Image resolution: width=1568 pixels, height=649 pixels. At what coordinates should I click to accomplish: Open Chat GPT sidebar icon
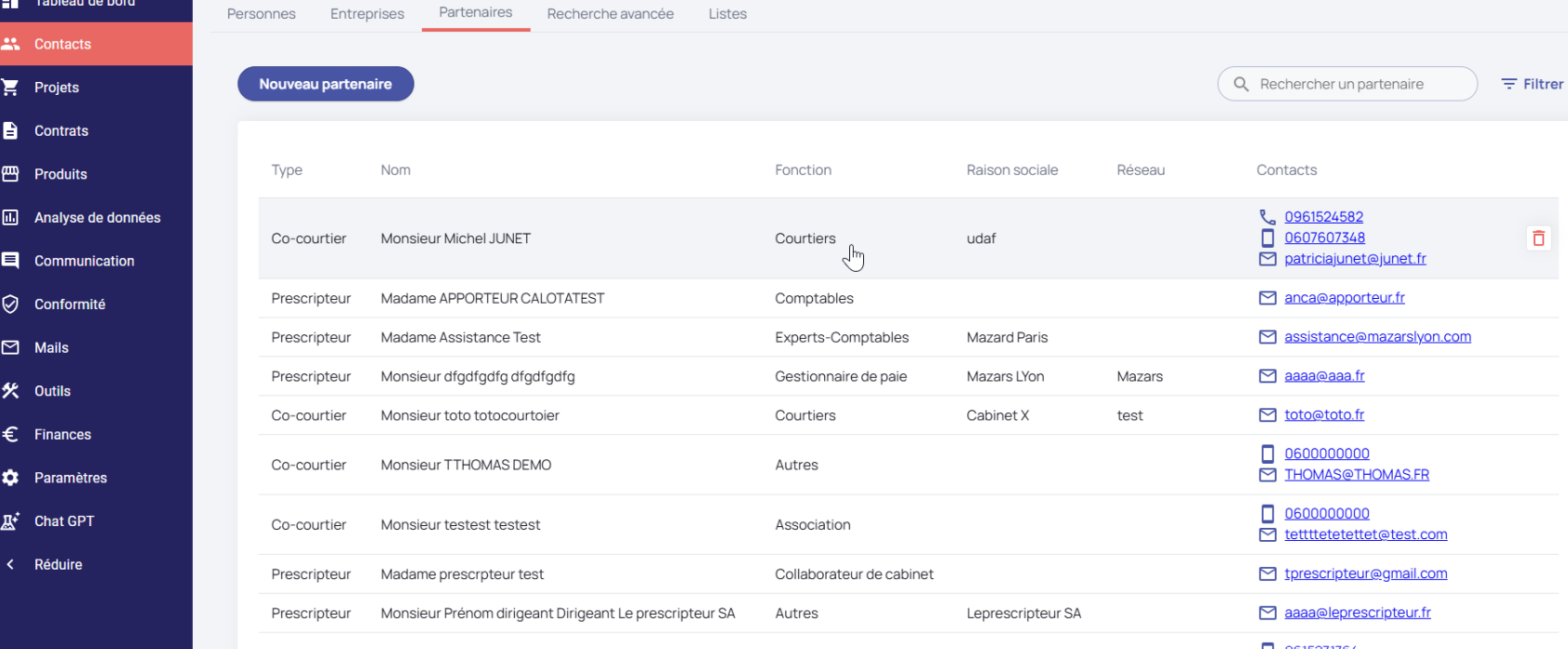[11, 521]
